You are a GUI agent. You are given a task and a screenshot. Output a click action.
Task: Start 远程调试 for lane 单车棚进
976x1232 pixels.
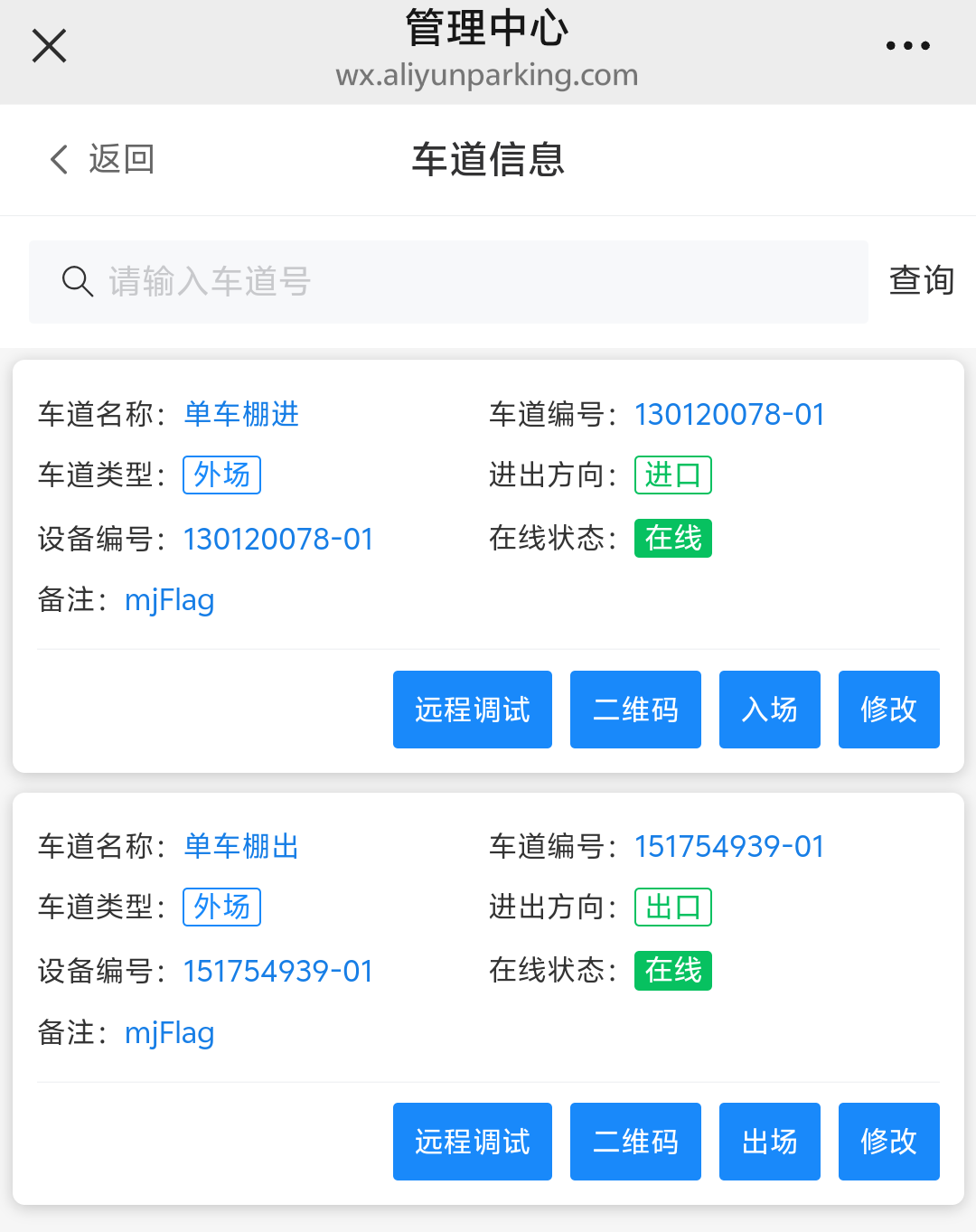pyautogui.click(x=472, y=710)
